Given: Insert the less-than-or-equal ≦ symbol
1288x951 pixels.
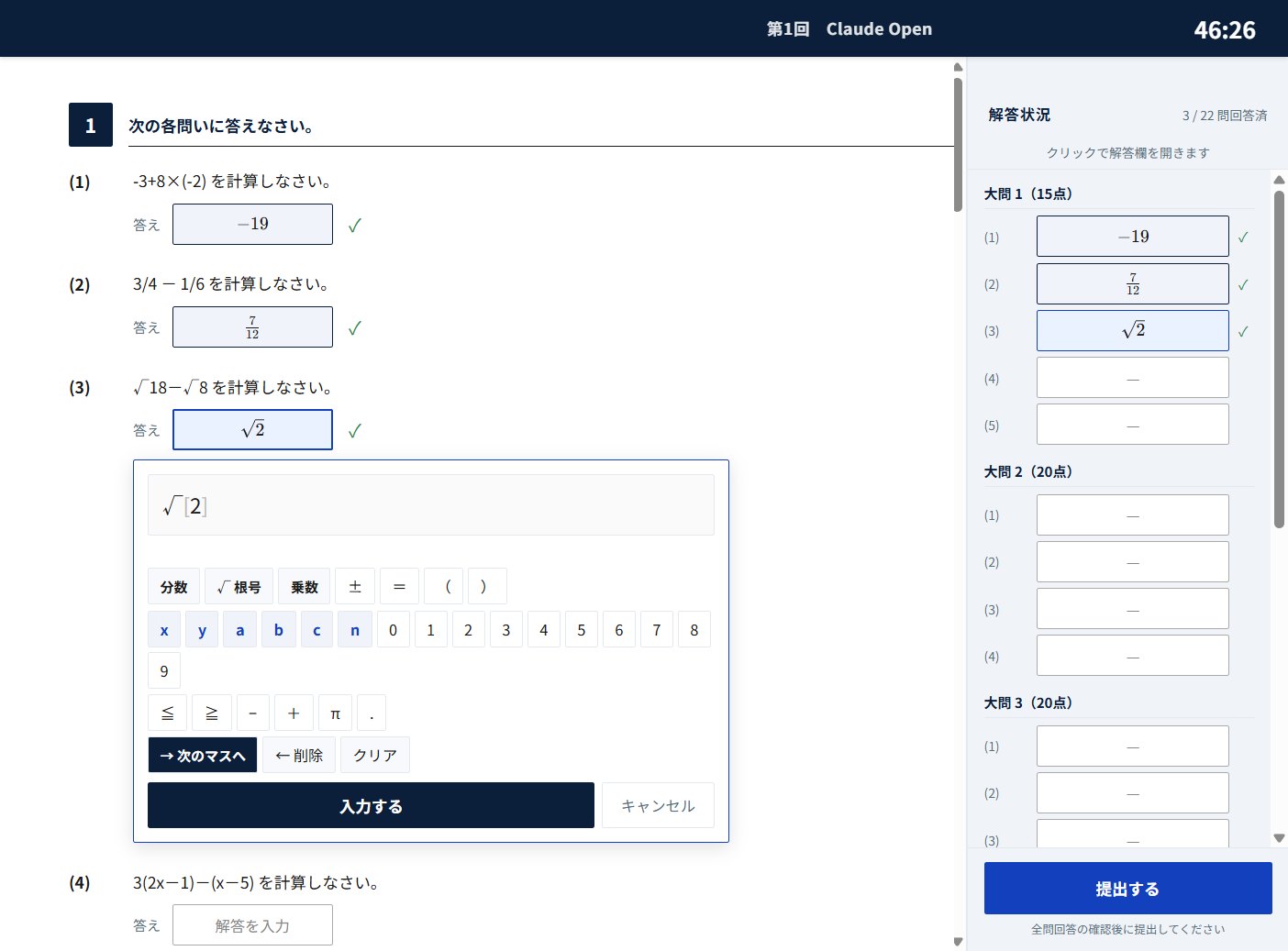Looking at the screenshot, I should click(x=167, y=713).
